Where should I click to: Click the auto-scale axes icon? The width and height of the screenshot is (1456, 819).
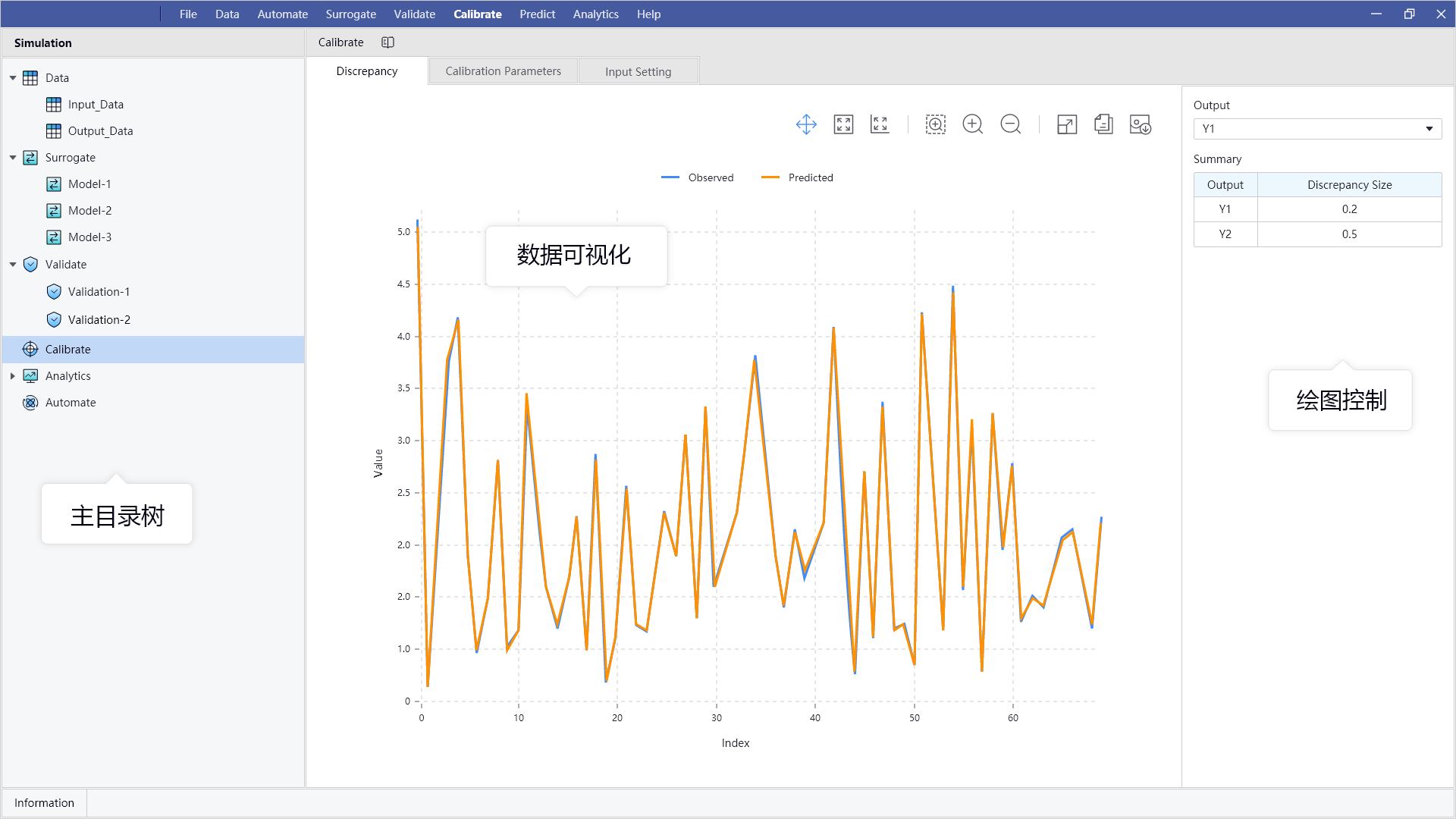[880, 124]
